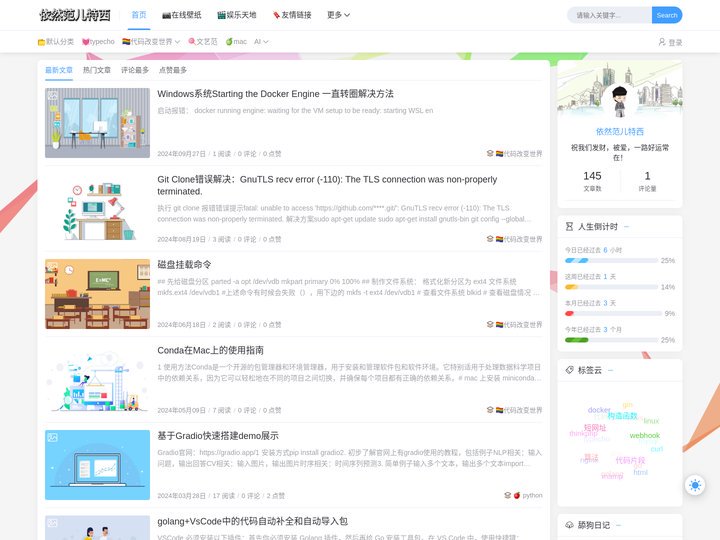
Task: Open the Git Clone article's desk thumbnail
Action: point(97,208)
